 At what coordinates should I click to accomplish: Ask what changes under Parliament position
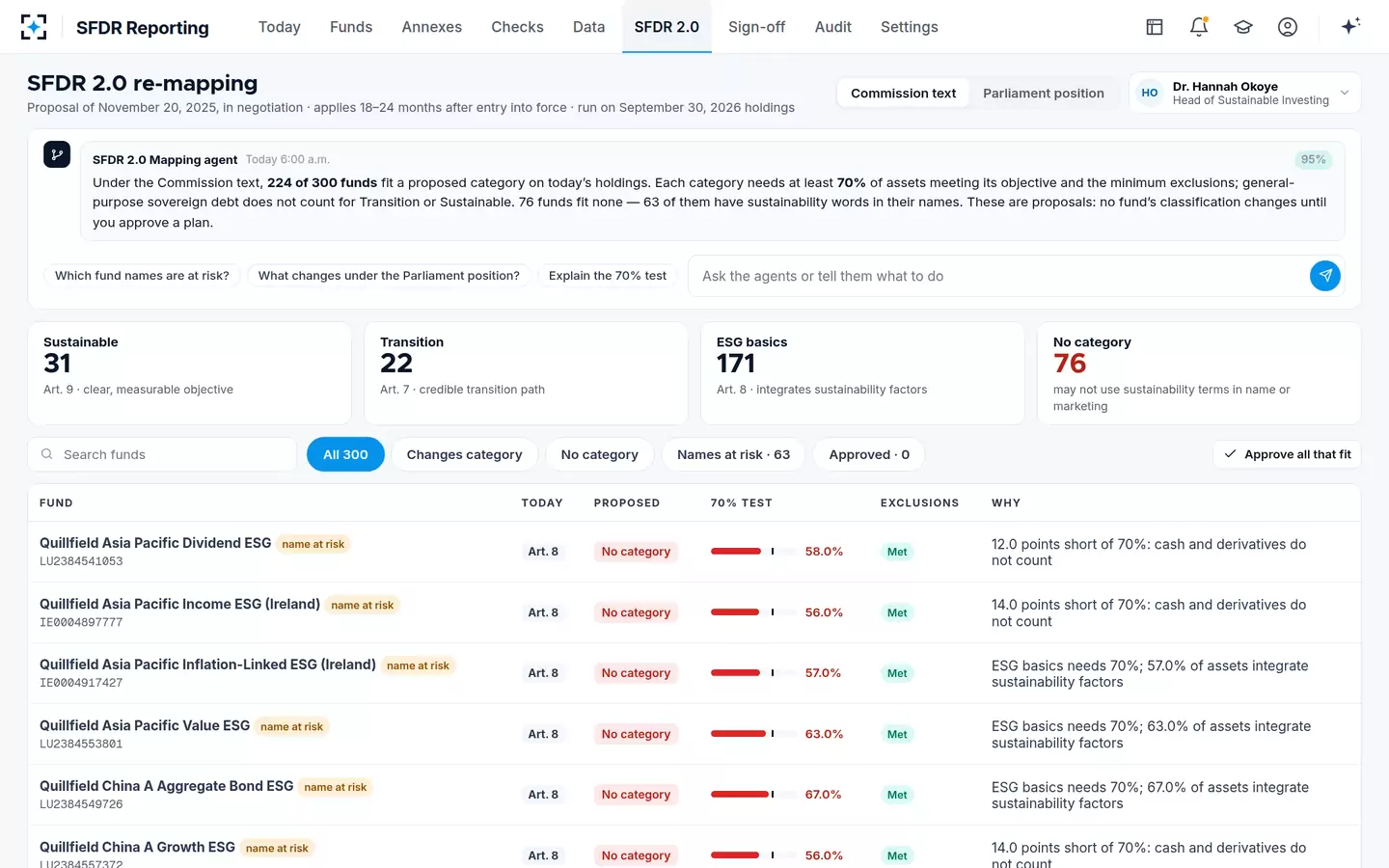389,276
